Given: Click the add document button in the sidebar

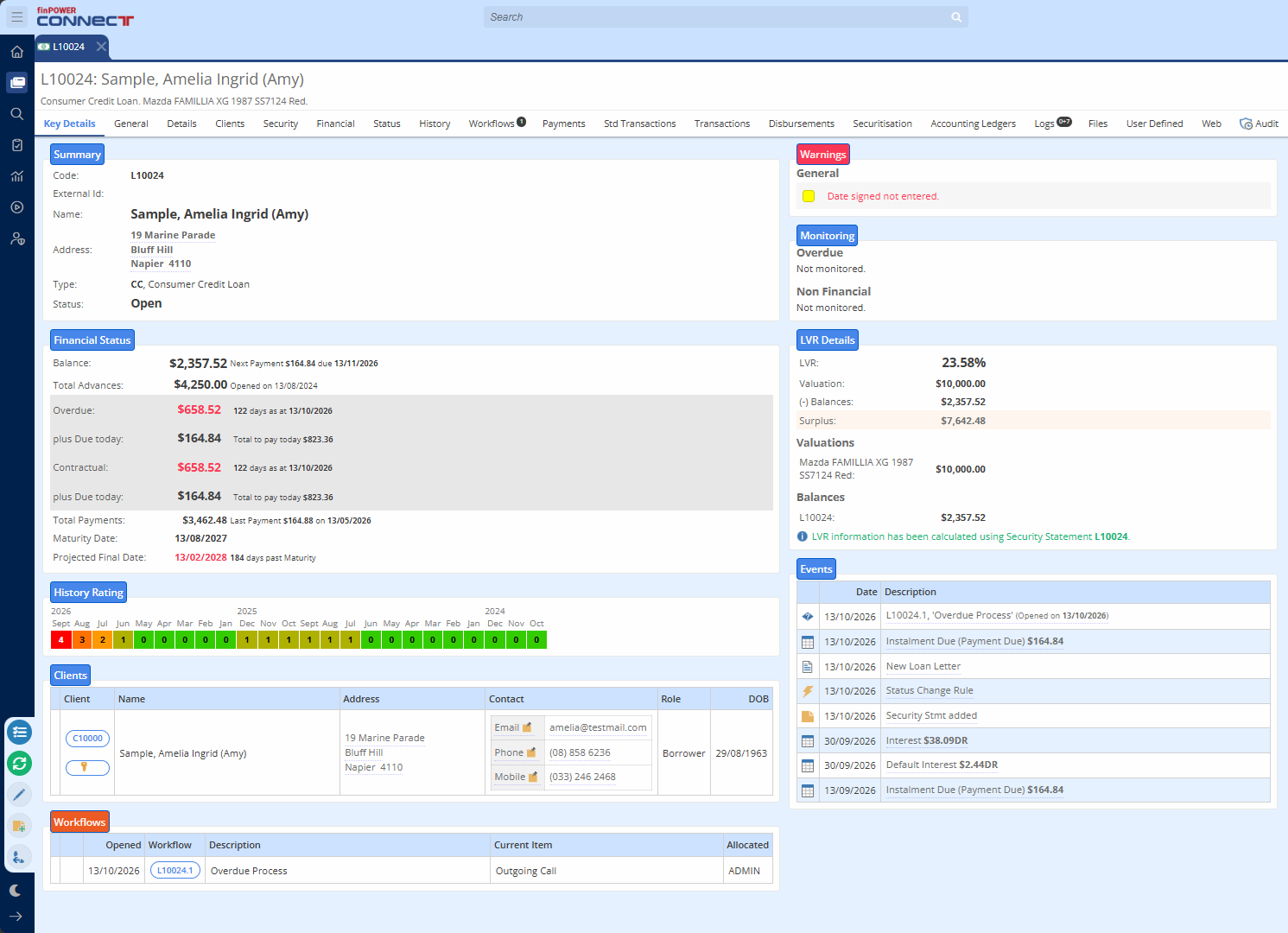Looking at the screenshot, I should pyautogui.click(x=20, y=826).
